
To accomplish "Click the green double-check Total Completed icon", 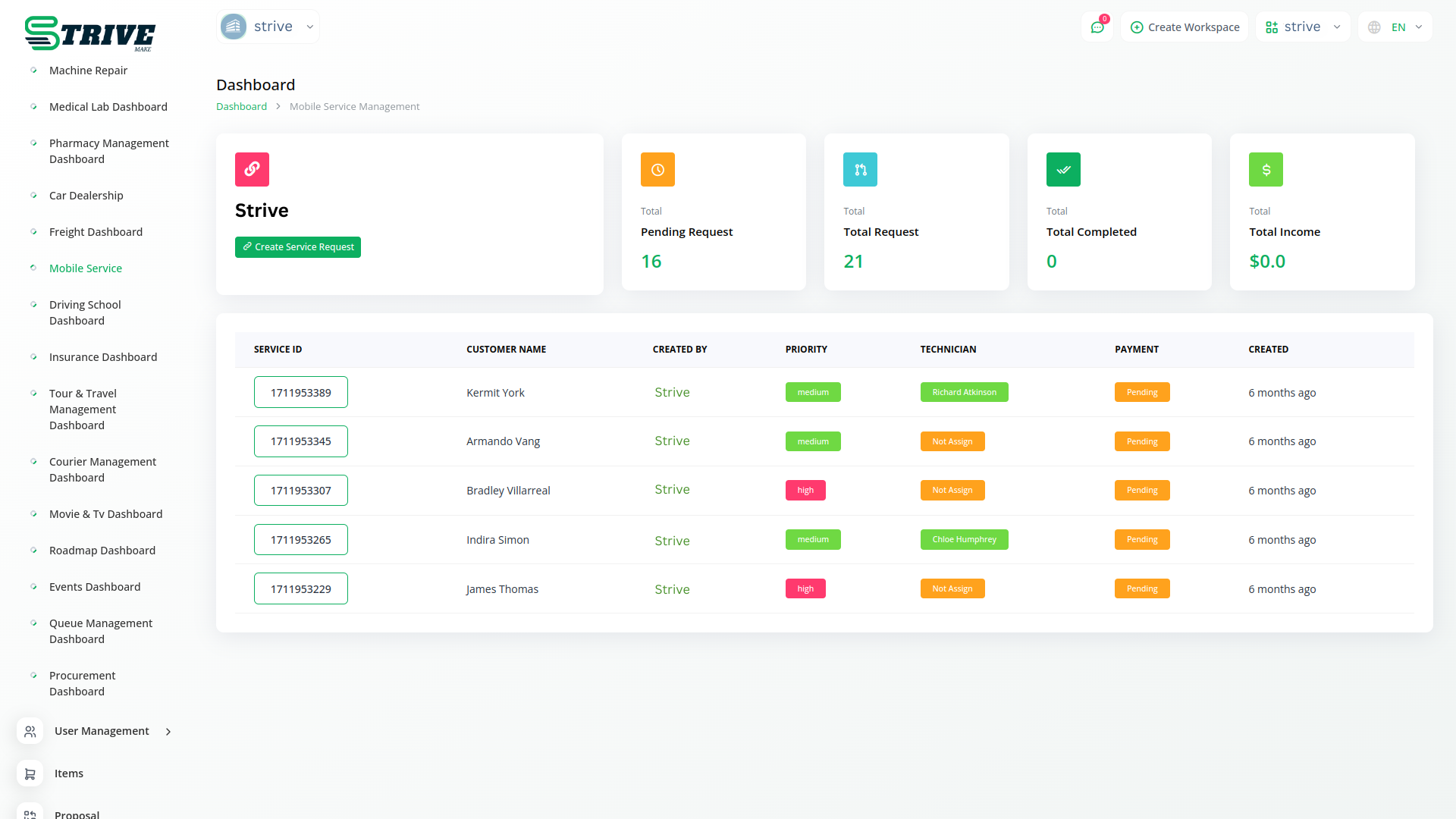I will tap(1063, 169).
